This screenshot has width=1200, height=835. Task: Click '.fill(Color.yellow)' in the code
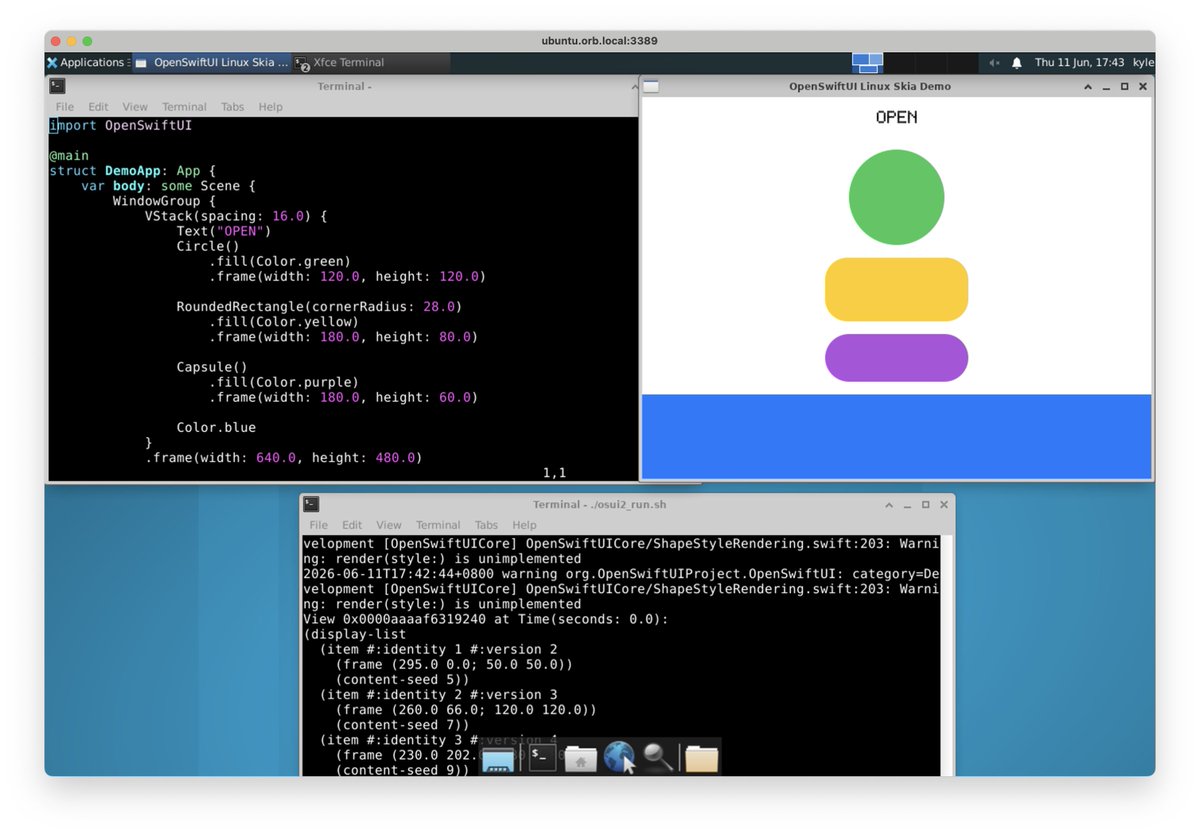(284, 321)
